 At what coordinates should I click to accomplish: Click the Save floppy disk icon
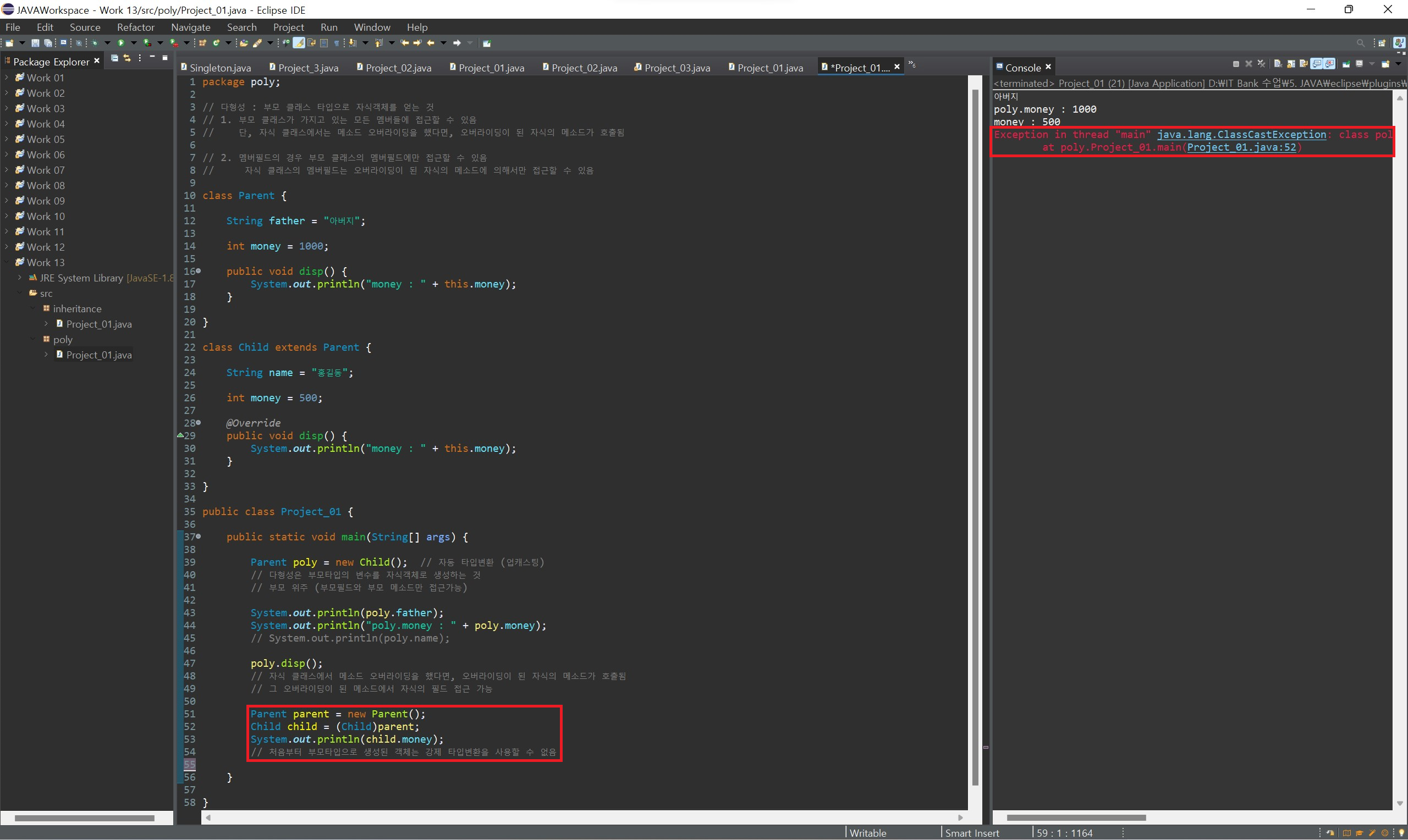pos(35,43)
